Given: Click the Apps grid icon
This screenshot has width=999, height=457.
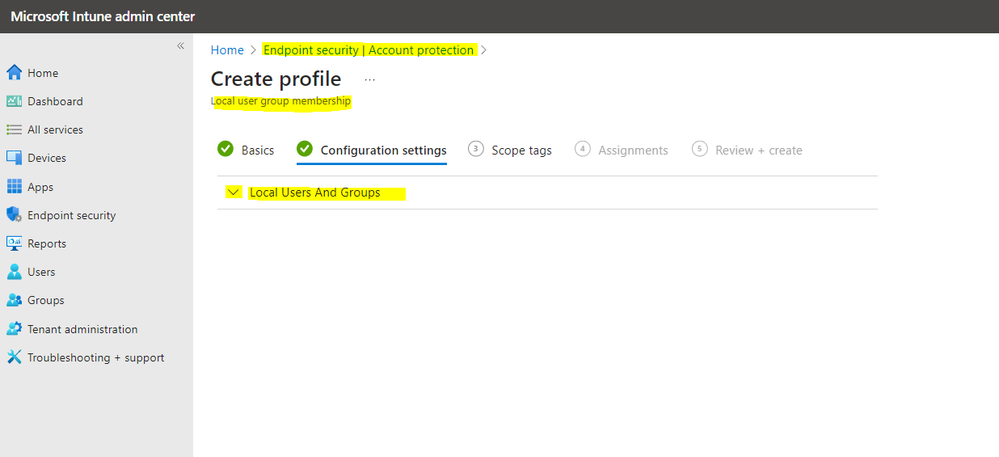Looking at the screenshot, I should point(14,187).
